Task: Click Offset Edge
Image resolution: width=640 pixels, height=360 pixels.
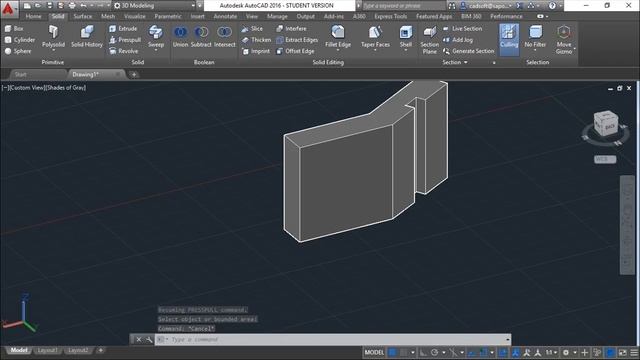Action: click(x=296, y=51)
